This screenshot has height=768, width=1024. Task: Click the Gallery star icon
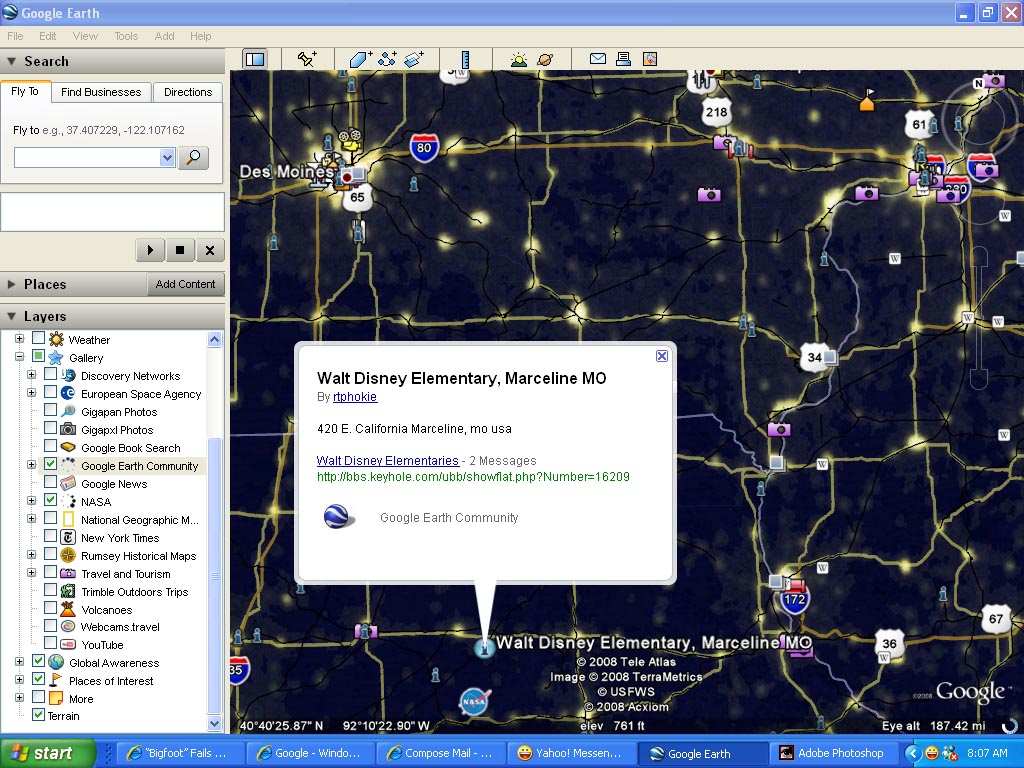[x=56, y=357]
